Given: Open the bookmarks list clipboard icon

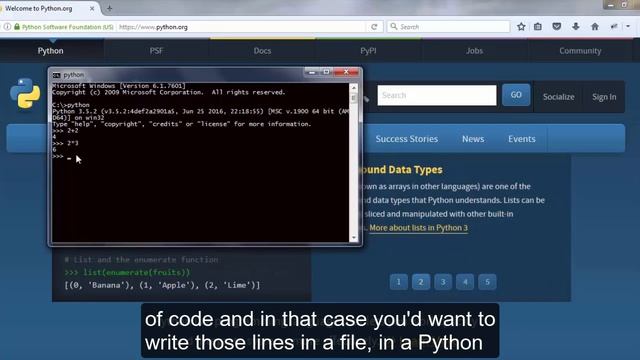Looking at the screenshot, I should pyautogui.click(x=538, y=27).
